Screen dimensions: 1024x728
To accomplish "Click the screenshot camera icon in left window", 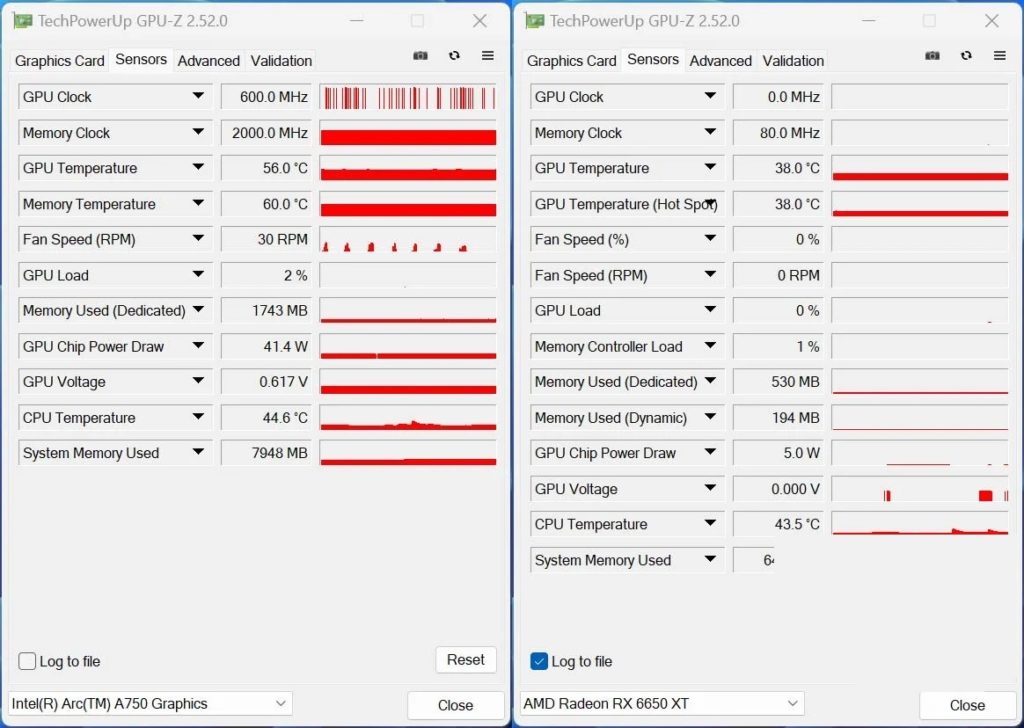I will (x=421, y=56).
